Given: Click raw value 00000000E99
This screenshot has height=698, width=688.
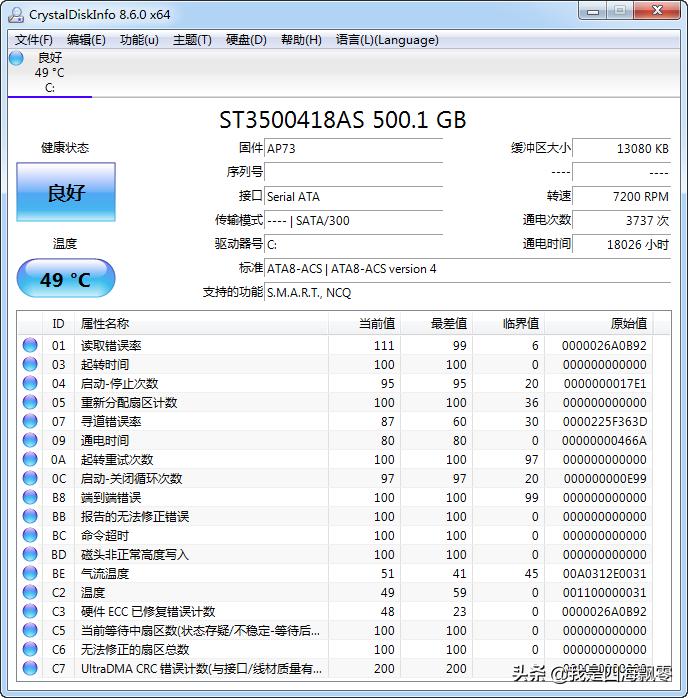Looking at the screenshot, I should pos(605,479).
